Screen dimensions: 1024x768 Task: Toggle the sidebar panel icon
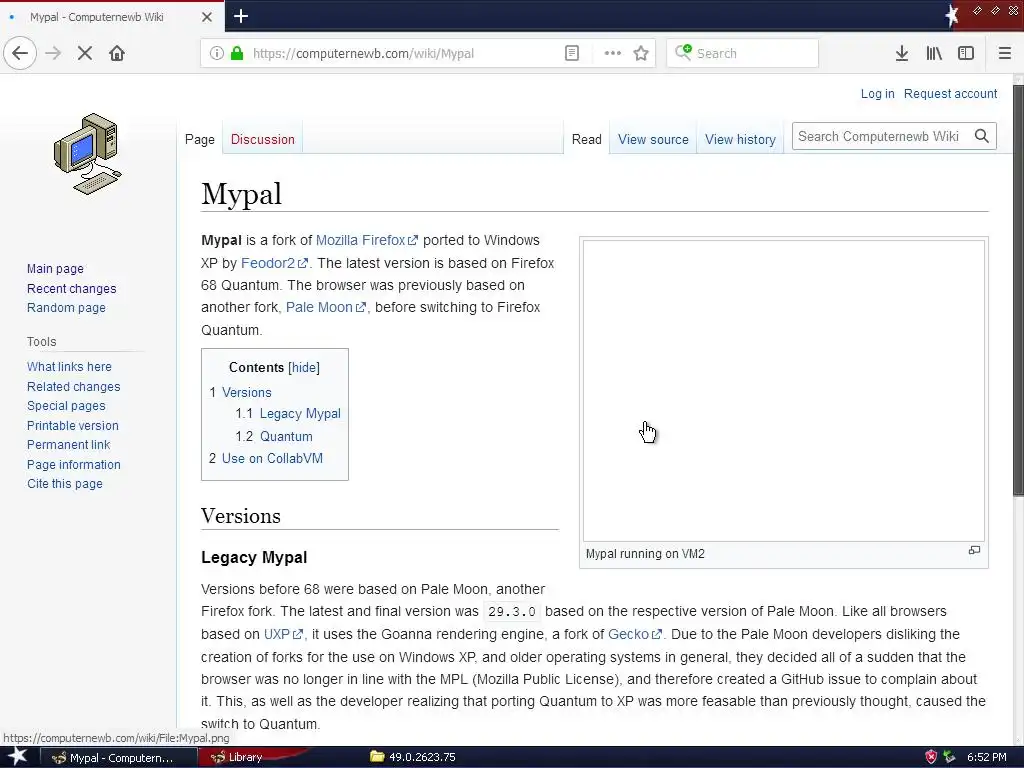pos(966,54)
